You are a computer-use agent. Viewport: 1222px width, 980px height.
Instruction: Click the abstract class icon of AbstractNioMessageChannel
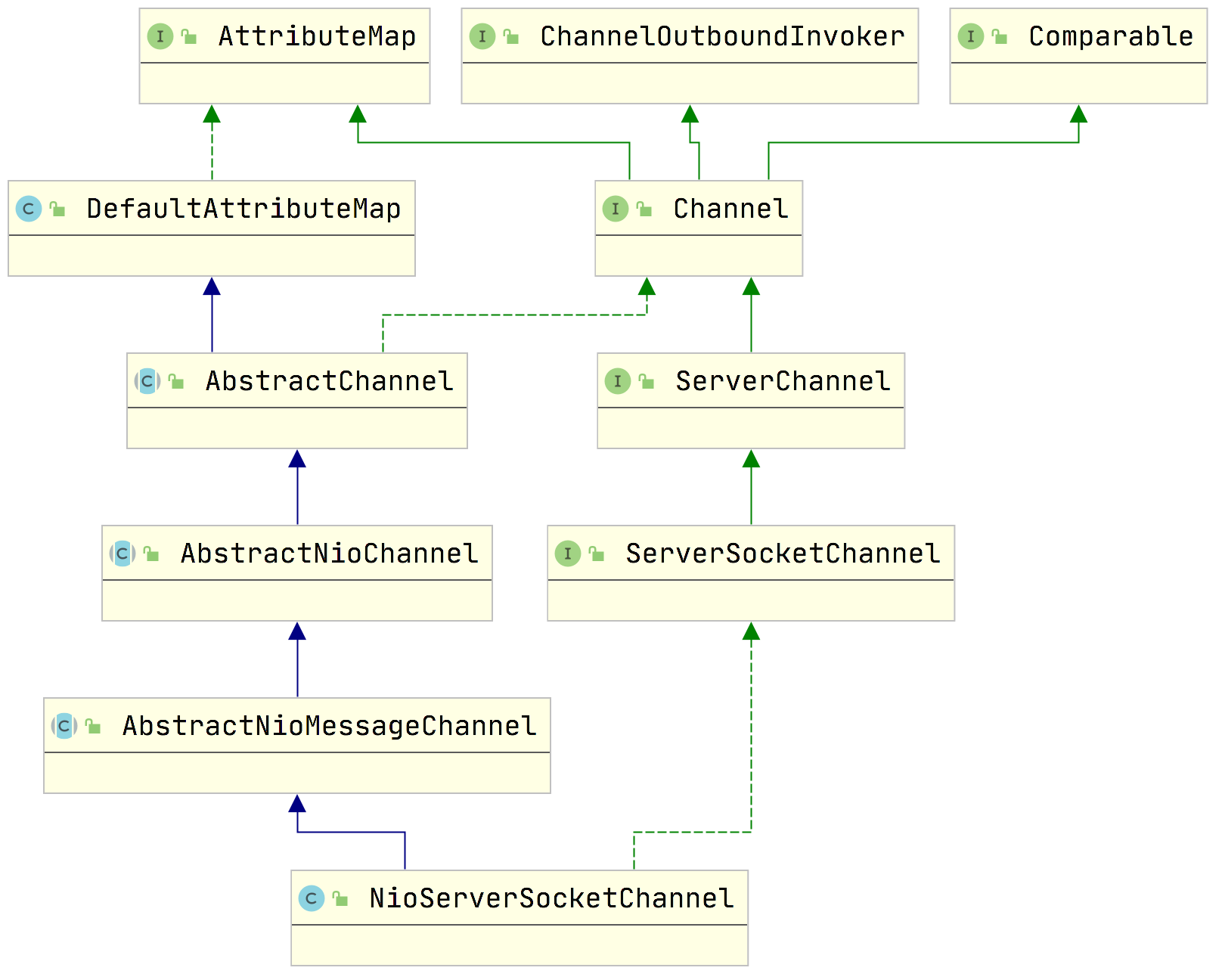(x=64, y=726)
